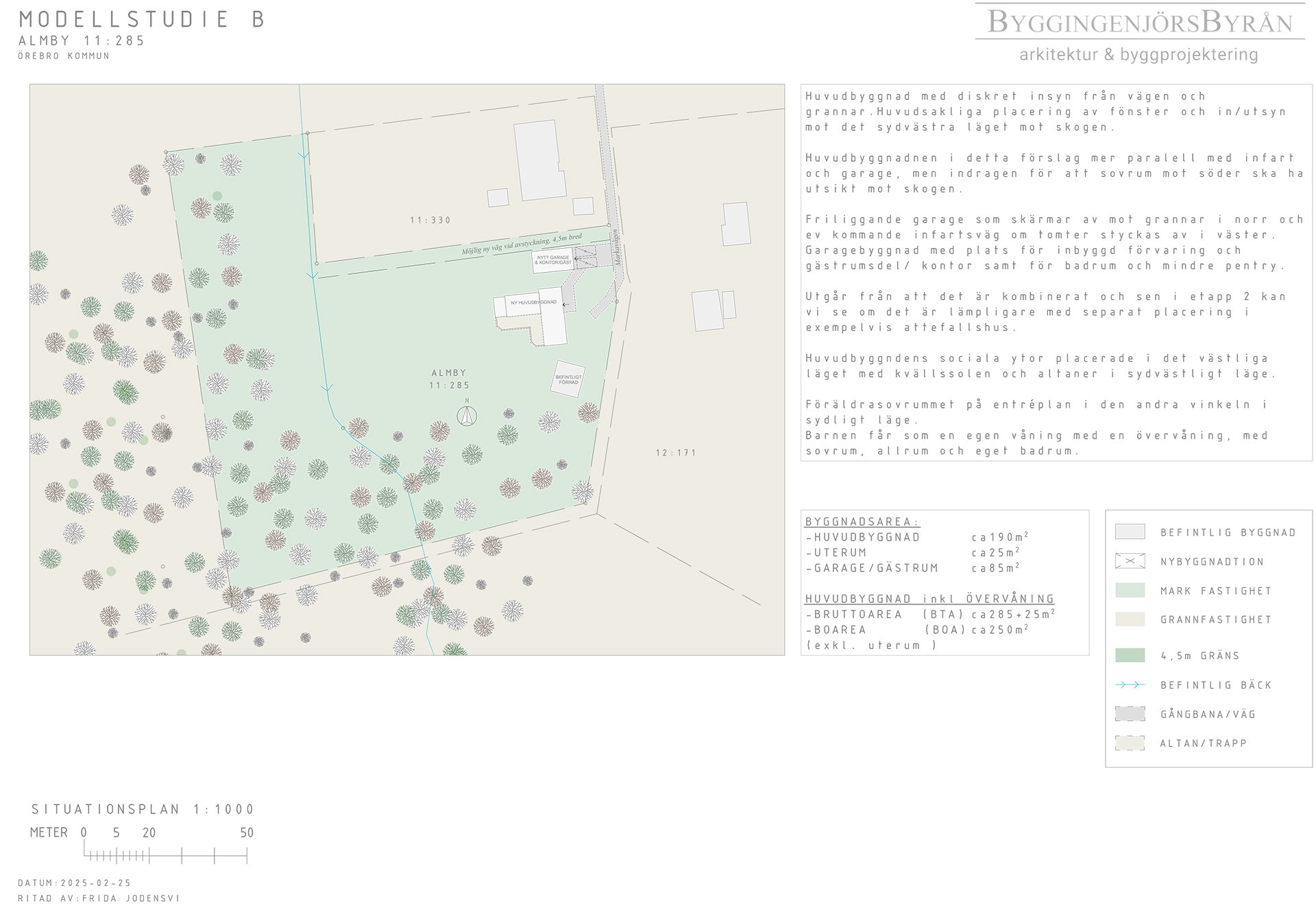The width and height of the screenshot is (1316, 921).
Task: Click the Befintlig Byggnad legend box
Action: (1130, 532)
